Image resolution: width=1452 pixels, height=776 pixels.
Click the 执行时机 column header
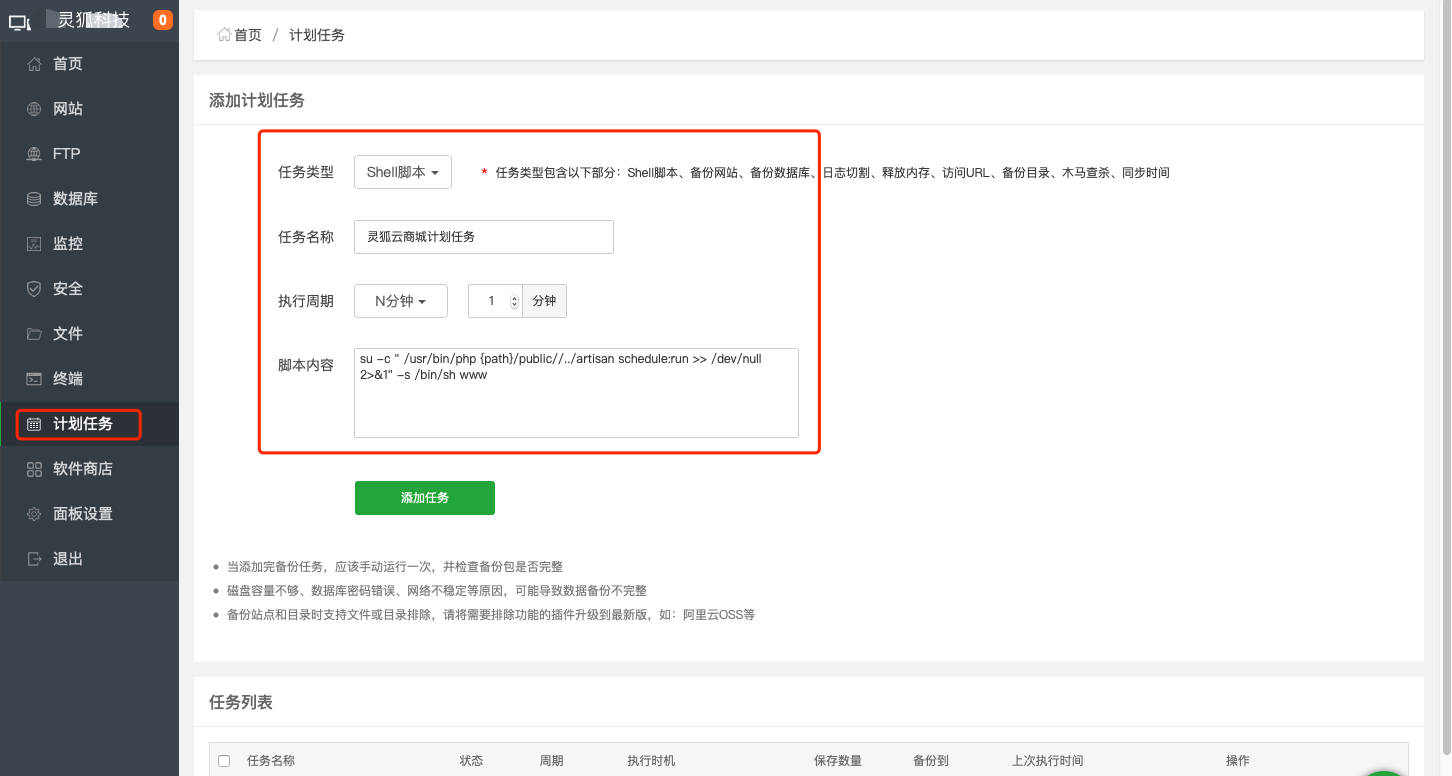coord(651,761)
